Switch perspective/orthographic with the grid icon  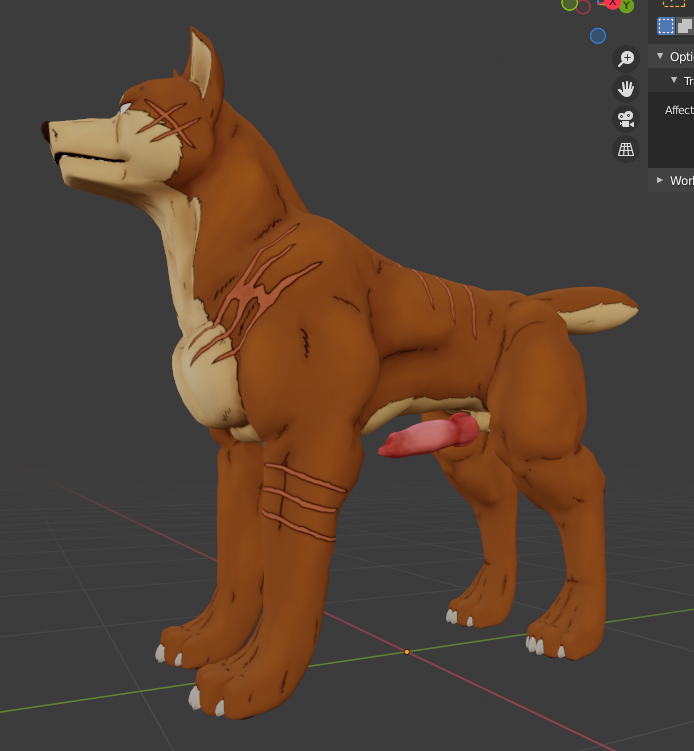626,149
